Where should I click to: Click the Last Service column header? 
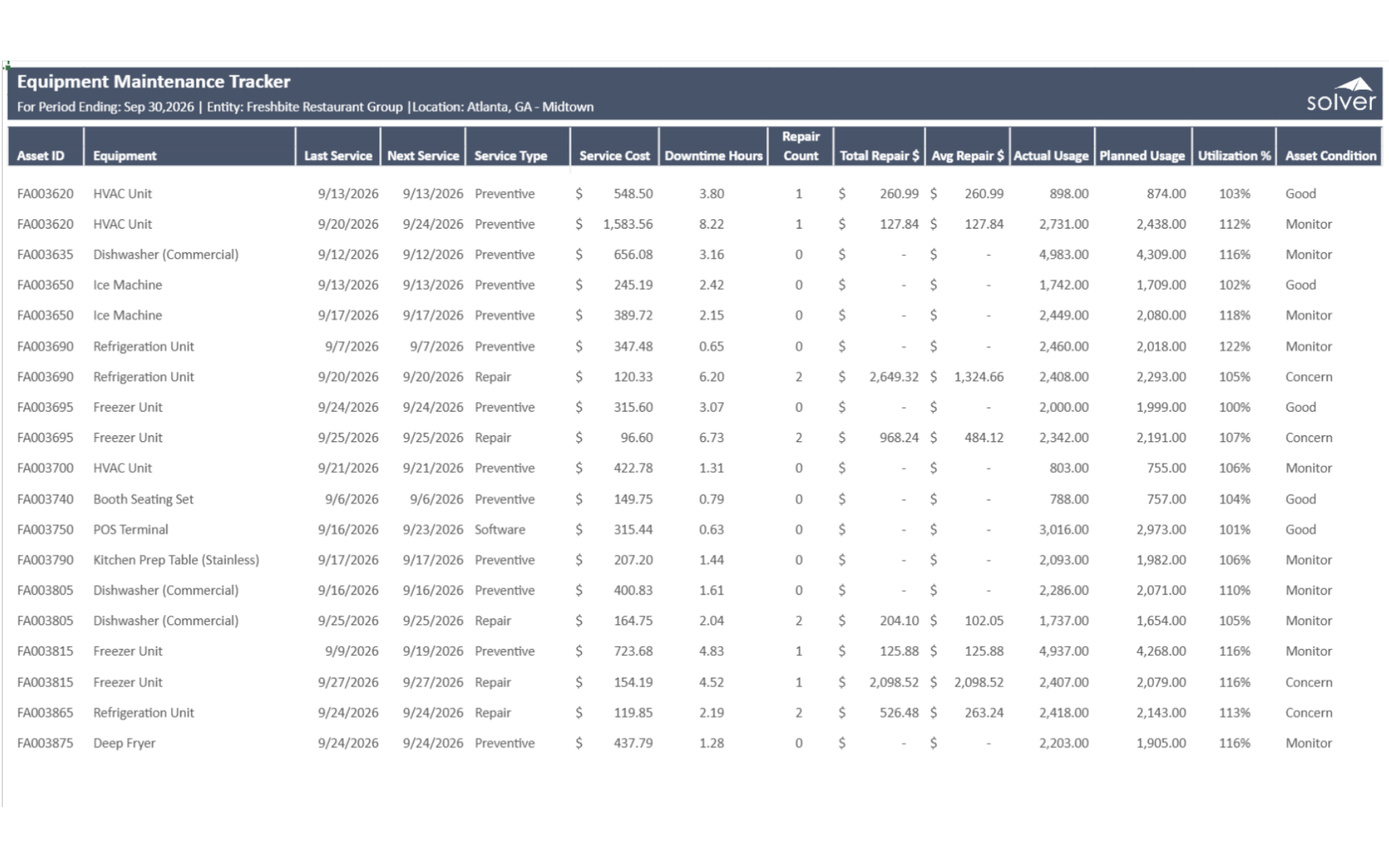338,156
